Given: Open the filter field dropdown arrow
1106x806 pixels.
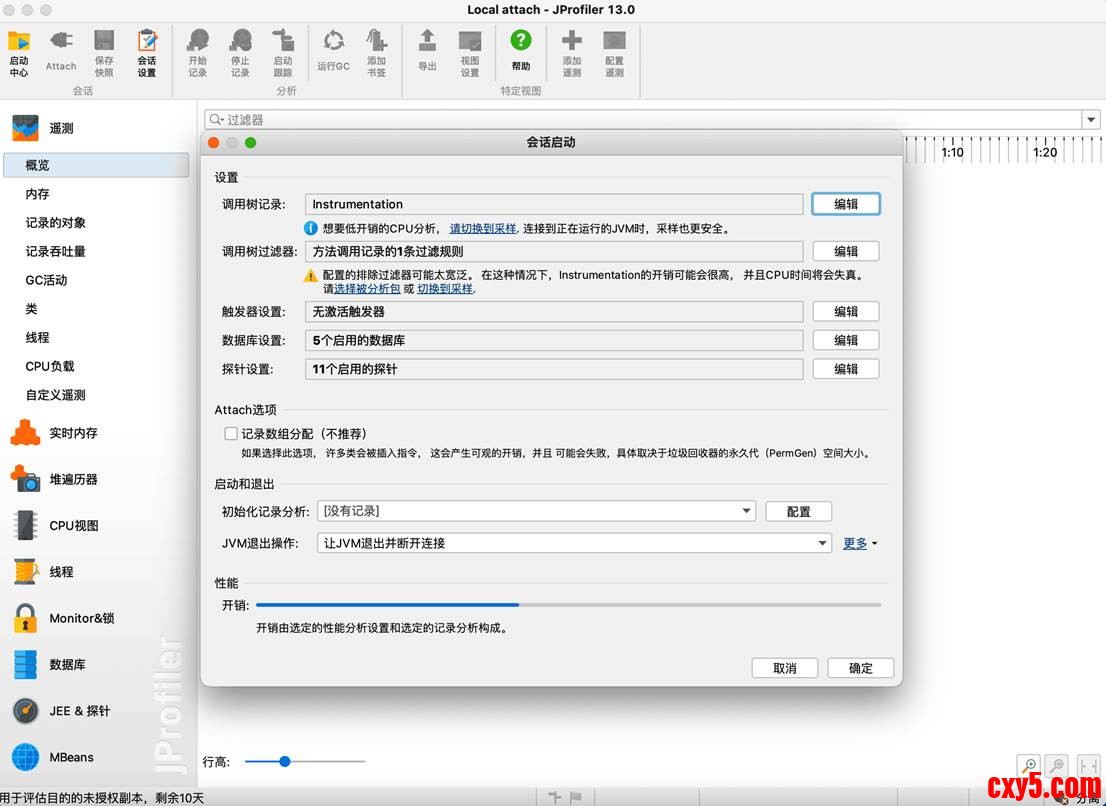Looking at the screenshot, I should tap(1090, 120).
